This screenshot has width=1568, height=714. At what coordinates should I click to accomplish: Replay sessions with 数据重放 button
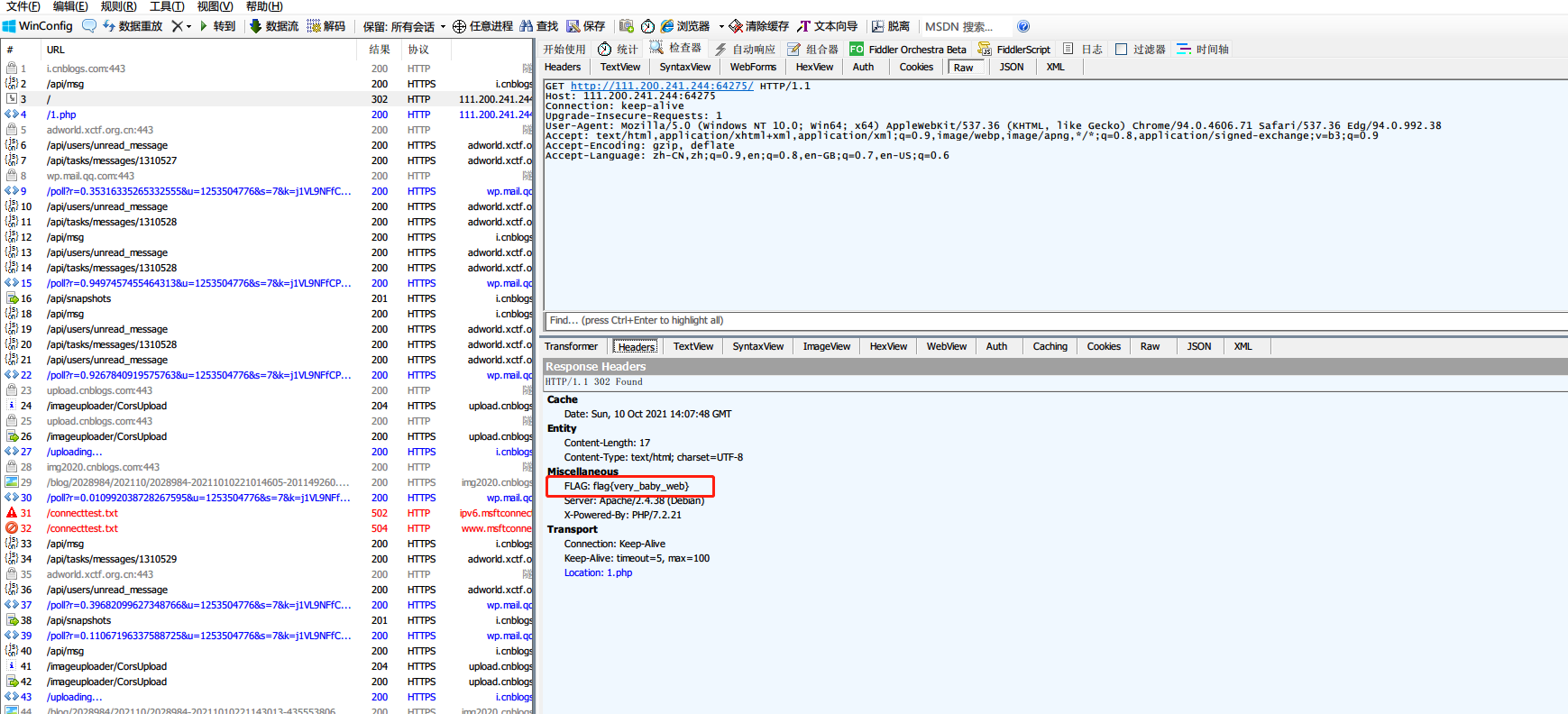coord(132,26)
